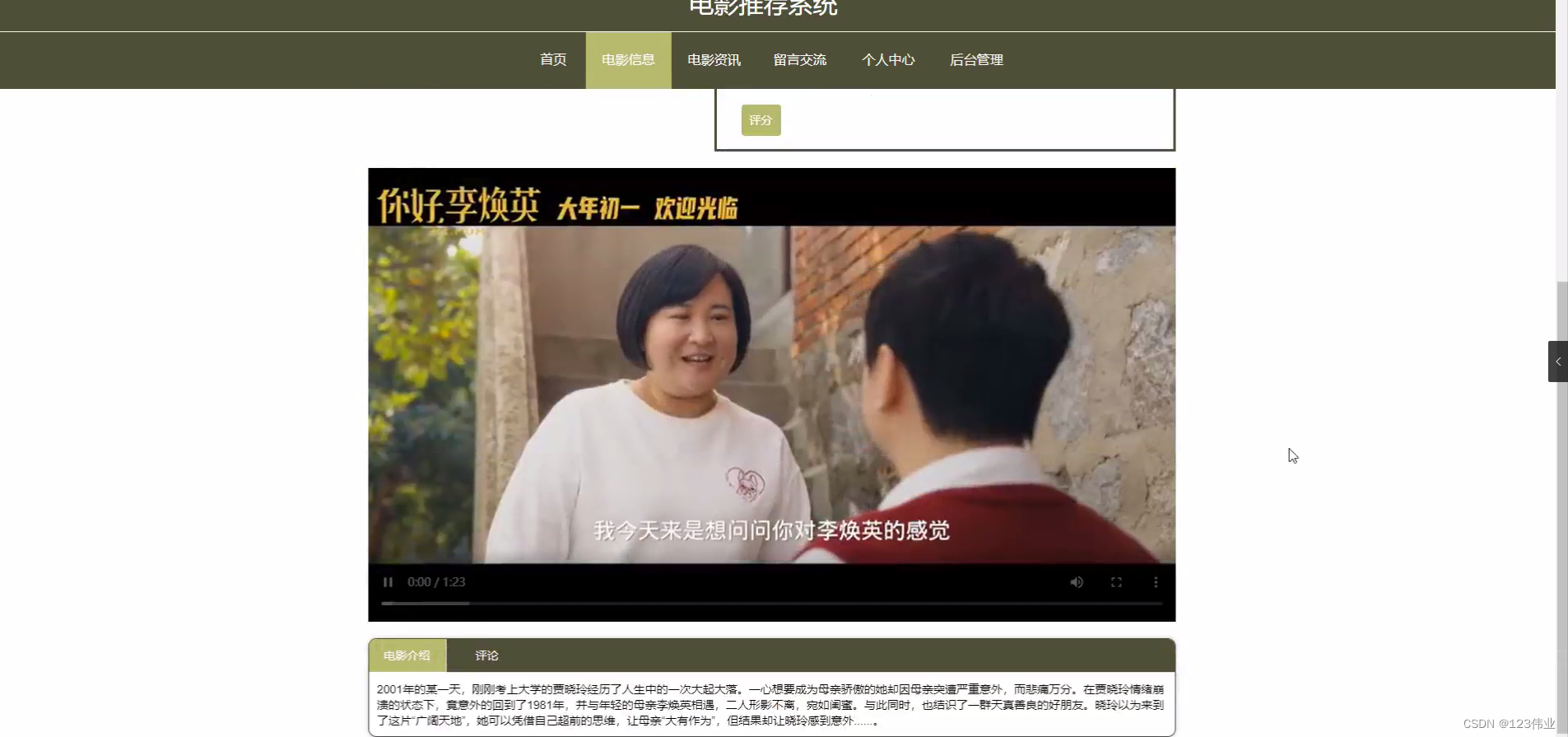Click the 0:00 / 1:23 time display
This screenshot has width=1568, height=737.
point(436,582)
